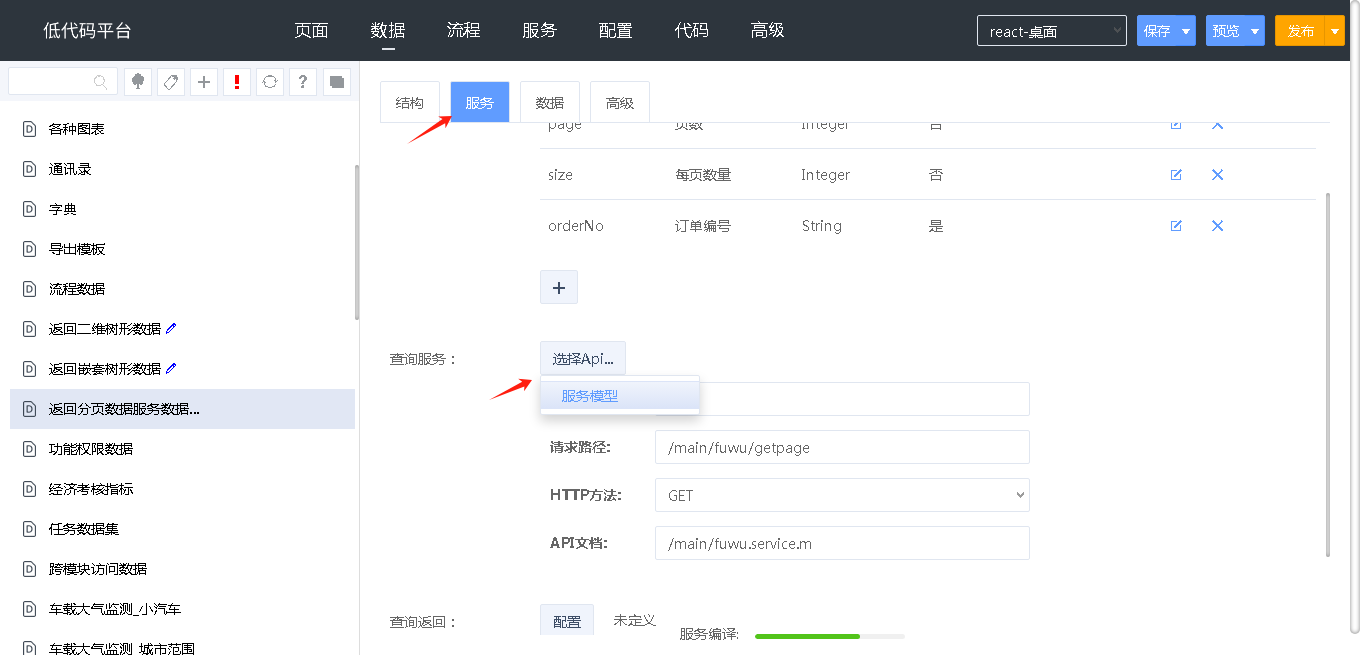Image resolution: width=1360 pixels, height=655 pixels.
Task: Open 代码 in the dark header menu
Action: click(x=691, y=31)
